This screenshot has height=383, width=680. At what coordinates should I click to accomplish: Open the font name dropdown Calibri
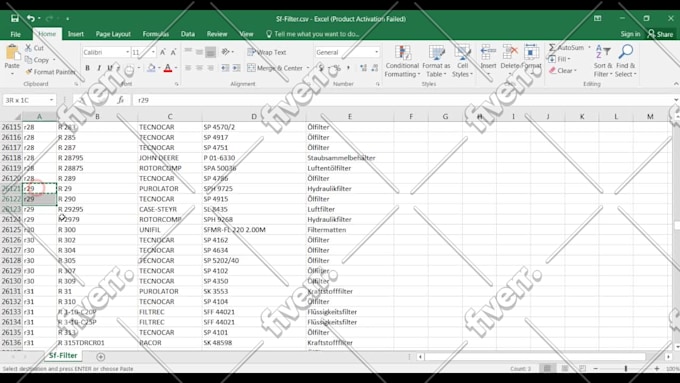click(128, 52)
